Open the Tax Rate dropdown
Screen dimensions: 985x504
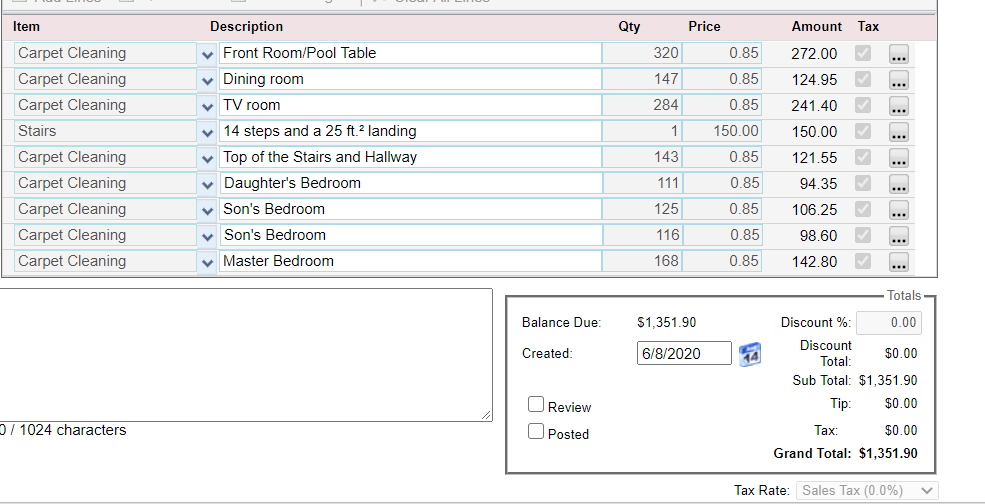point(867,491)
